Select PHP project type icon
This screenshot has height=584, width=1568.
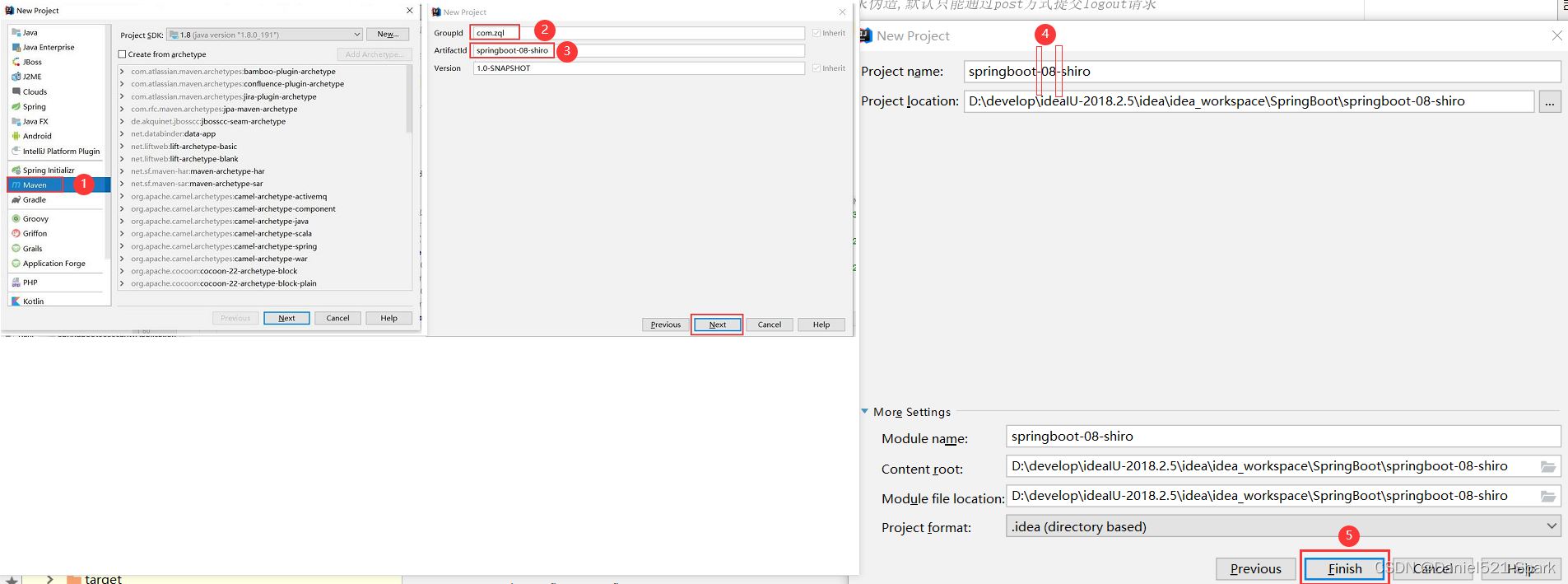16,283
